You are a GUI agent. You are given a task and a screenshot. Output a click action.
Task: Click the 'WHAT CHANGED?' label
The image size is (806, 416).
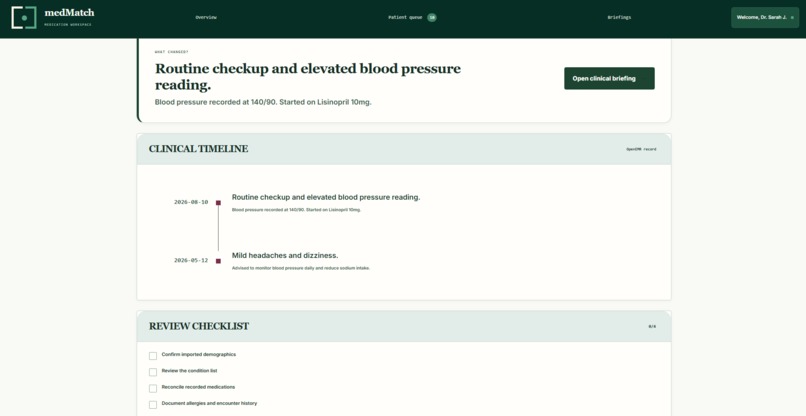pos(171,52)
